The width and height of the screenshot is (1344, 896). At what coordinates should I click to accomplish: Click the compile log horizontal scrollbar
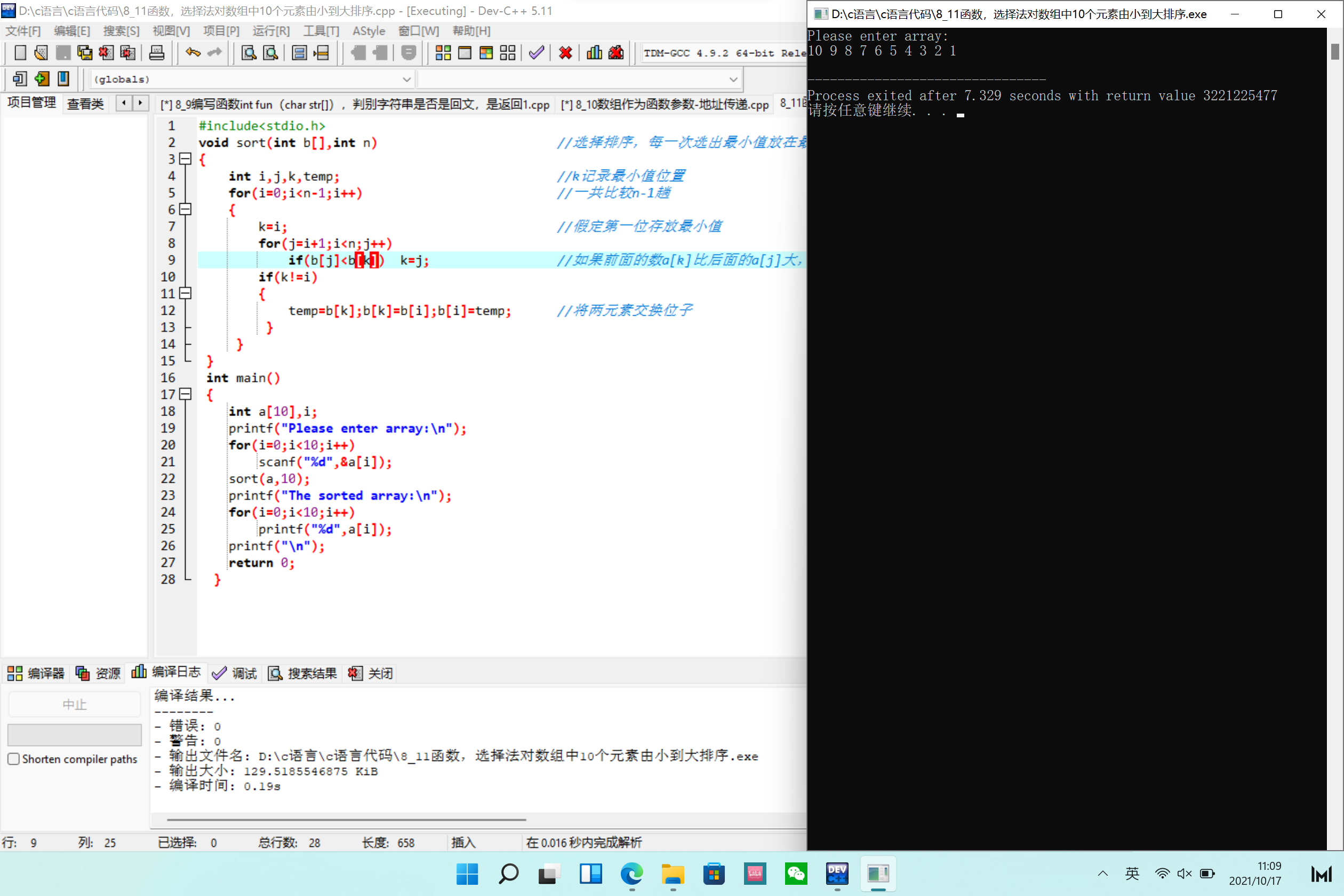point(346,819)
